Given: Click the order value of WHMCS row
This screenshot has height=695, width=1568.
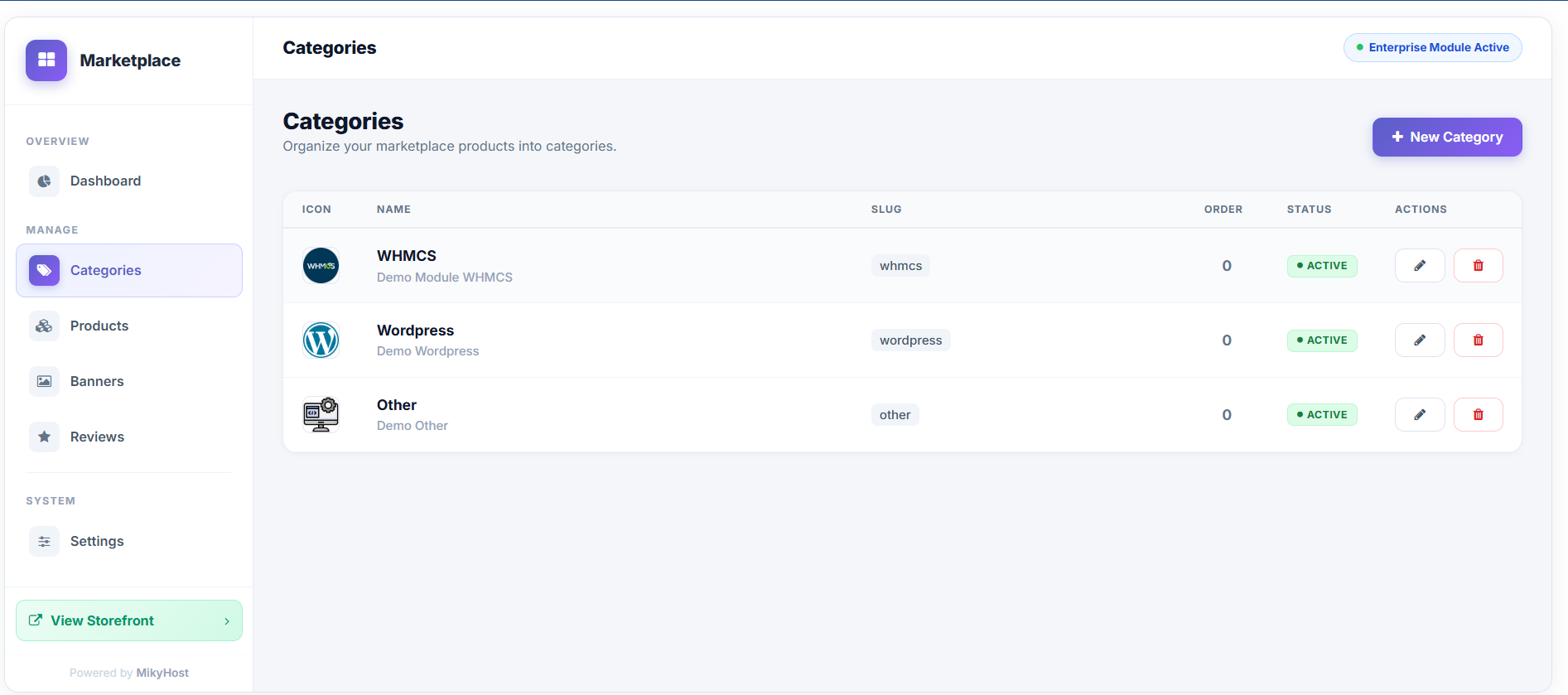Looking at the screenshot, I should coord(1227,266).
